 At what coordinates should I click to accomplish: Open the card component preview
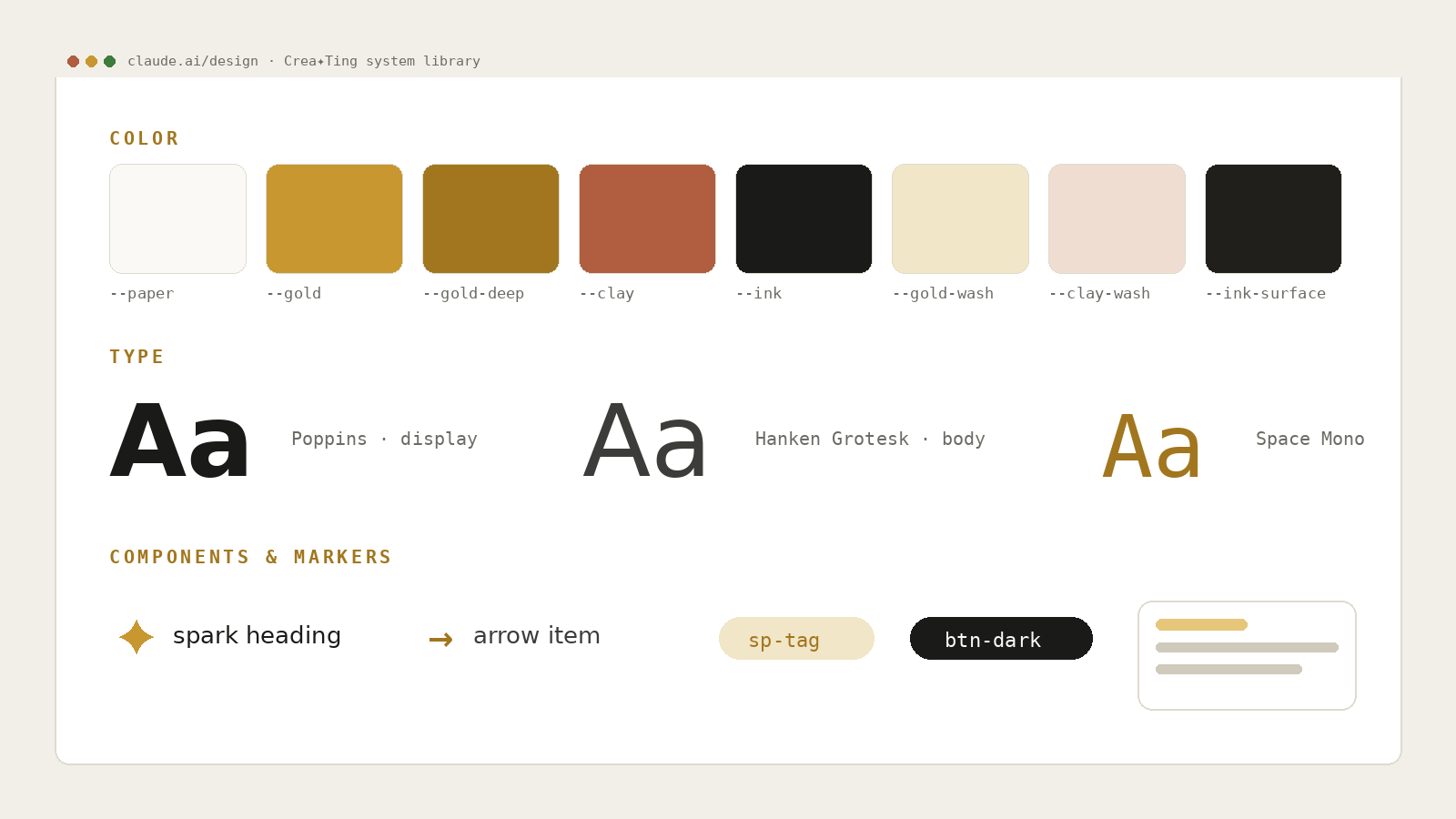1247,655
